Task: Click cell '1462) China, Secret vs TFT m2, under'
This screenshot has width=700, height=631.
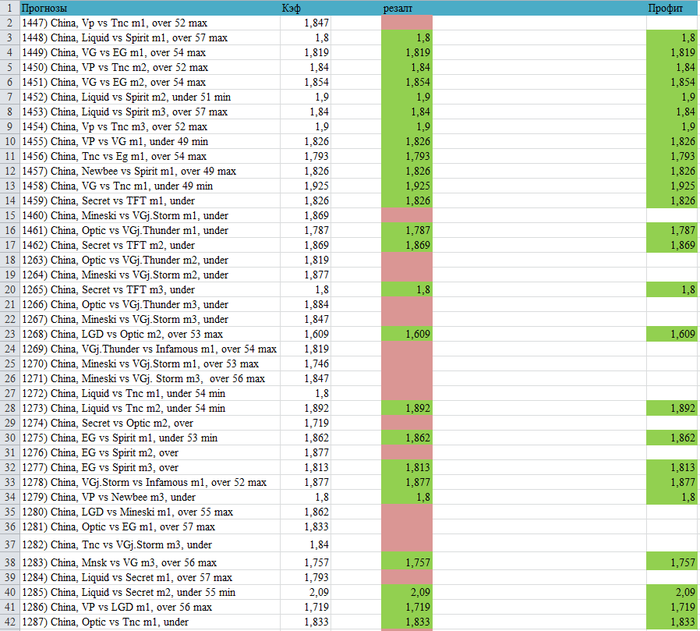Action: click(150, 245)
